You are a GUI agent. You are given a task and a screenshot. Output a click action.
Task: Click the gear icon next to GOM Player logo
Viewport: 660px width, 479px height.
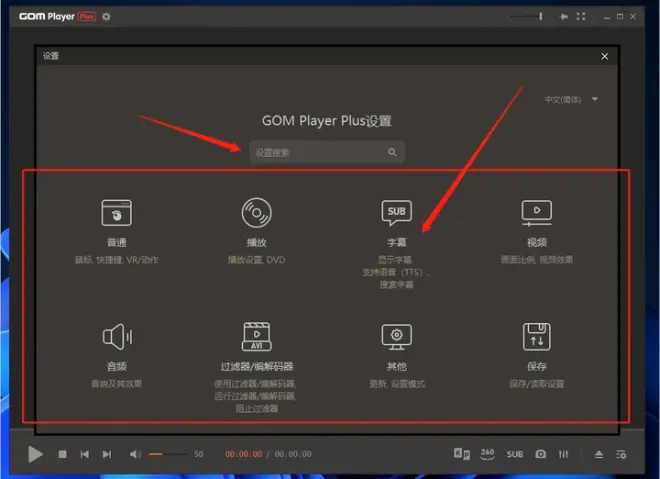[x=106, y=16]
